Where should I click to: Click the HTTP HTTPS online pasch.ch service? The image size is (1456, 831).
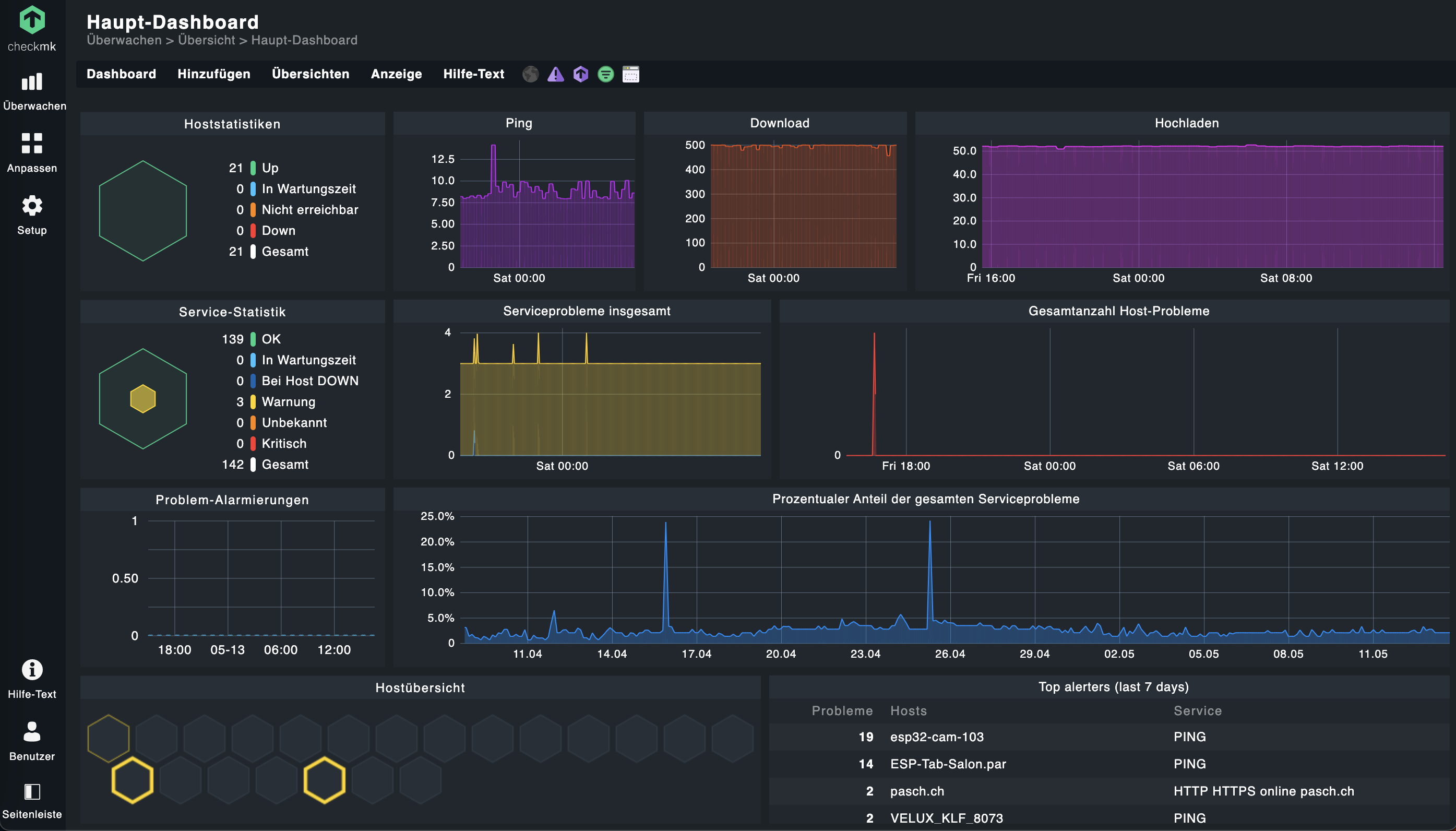tap(1264, 792)
